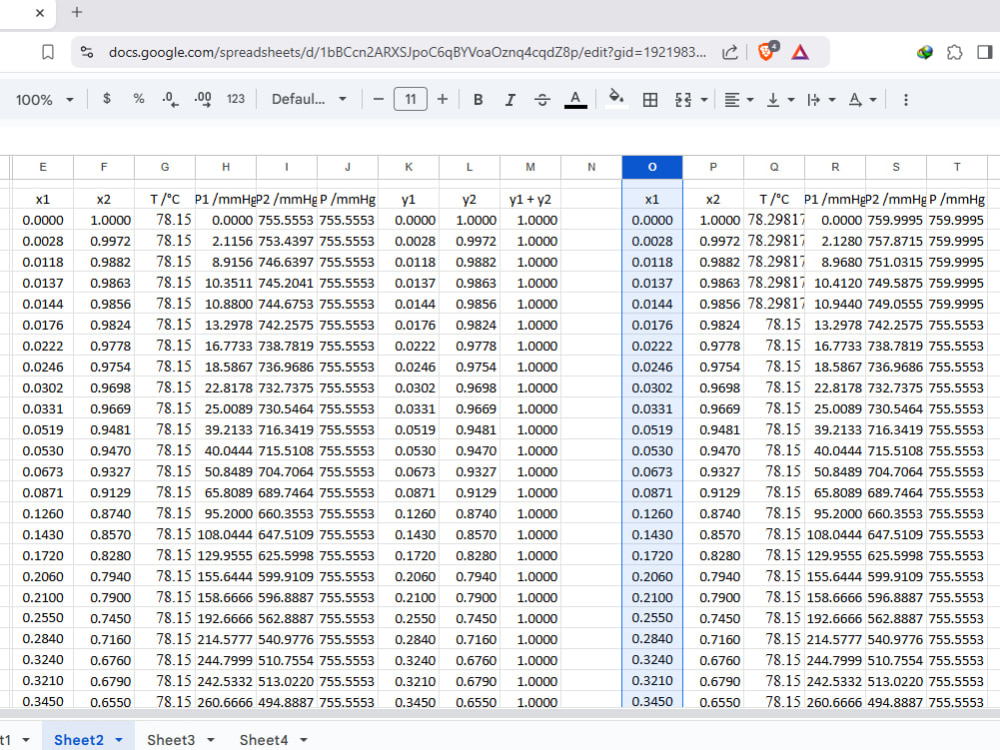This screenshot has height=750, width=1000.
Task: Increase decimal places
Action: point(203,99)
